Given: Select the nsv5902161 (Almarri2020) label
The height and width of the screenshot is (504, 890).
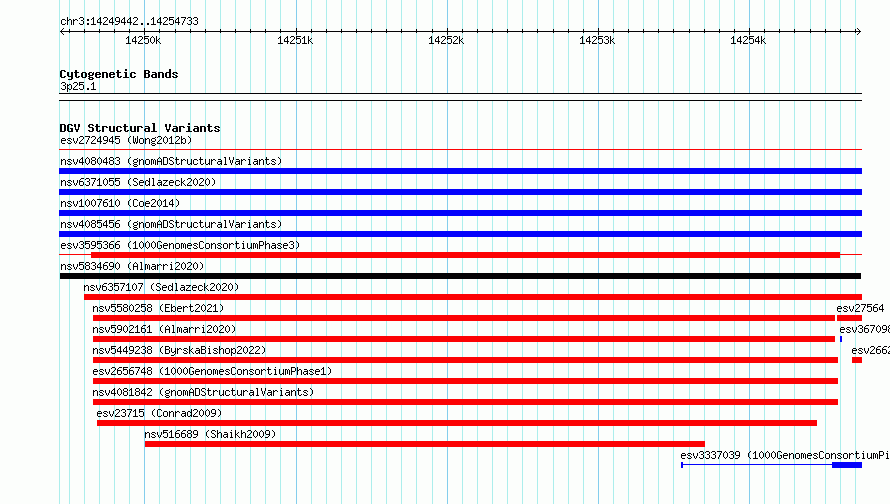Looking at the screenshot, I should pyautogui.click(x=164, y=329).
